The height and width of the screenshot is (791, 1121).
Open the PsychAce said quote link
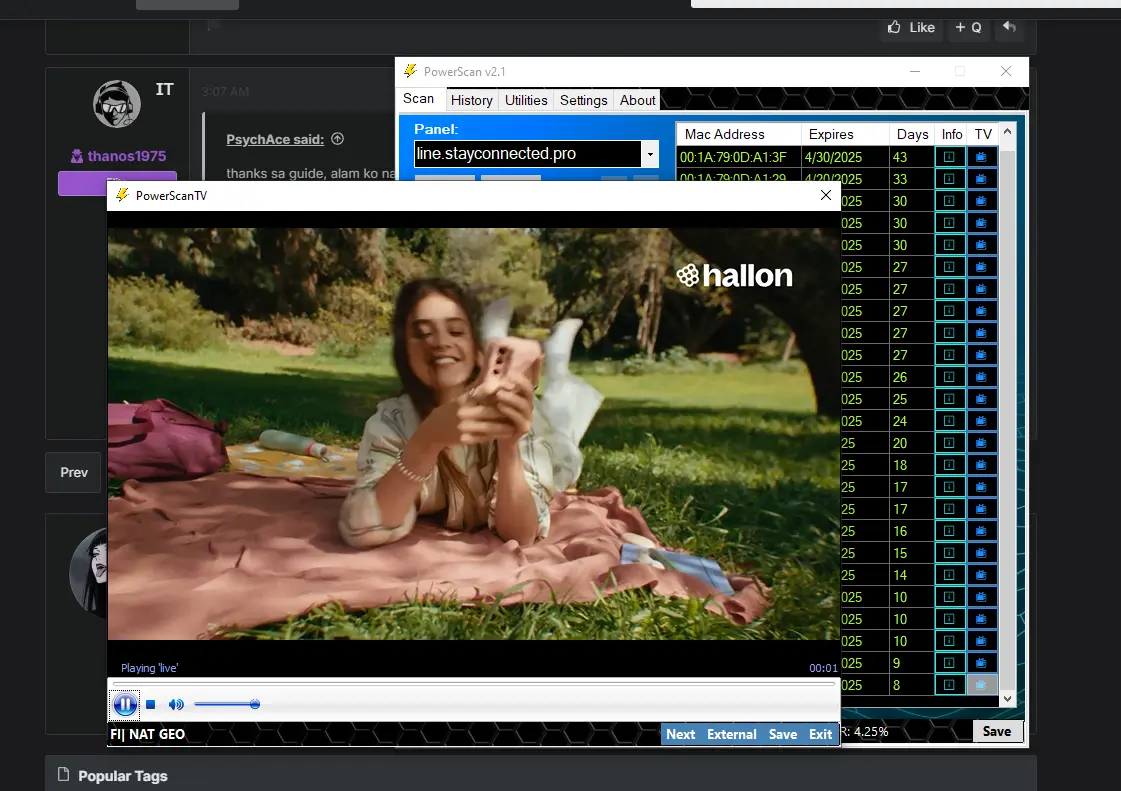[x=275, y=139]
